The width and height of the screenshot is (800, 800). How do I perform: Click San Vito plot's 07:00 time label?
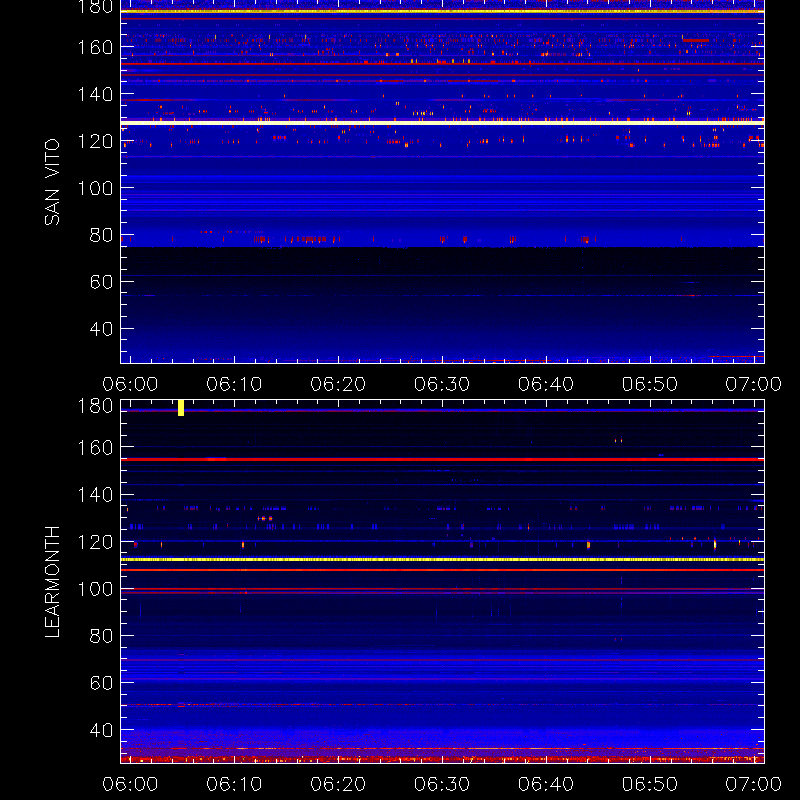coord(754,384)
